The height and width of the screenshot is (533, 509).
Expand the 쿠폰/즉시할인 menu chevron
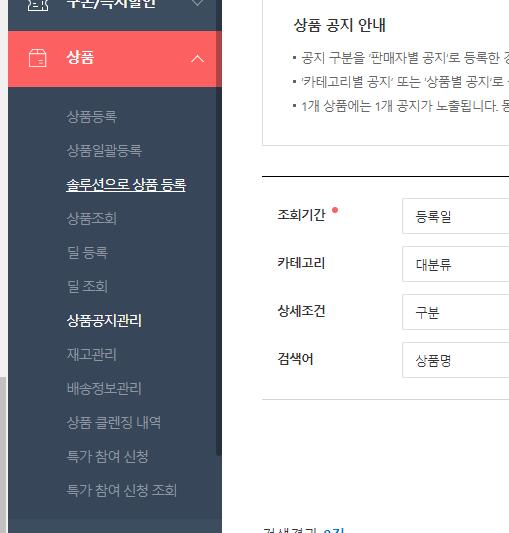[198, 3]
